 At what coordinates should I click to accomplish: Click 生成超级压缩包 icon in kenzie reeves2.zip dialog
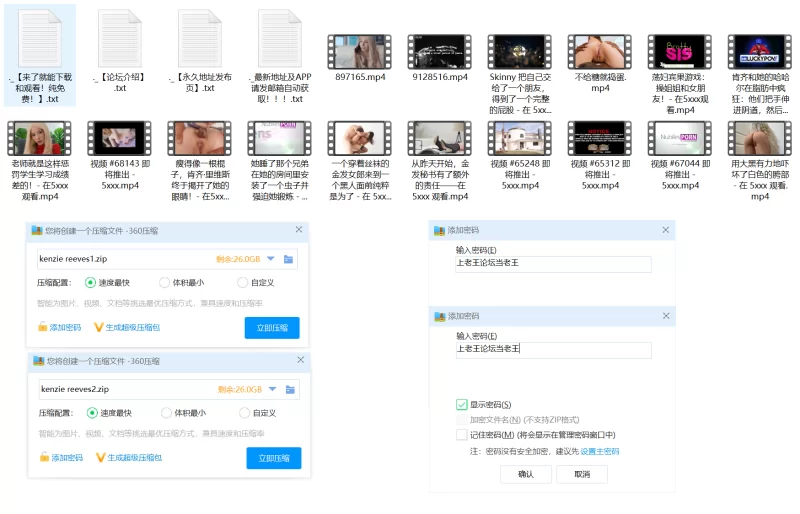(x=100, y=457)
